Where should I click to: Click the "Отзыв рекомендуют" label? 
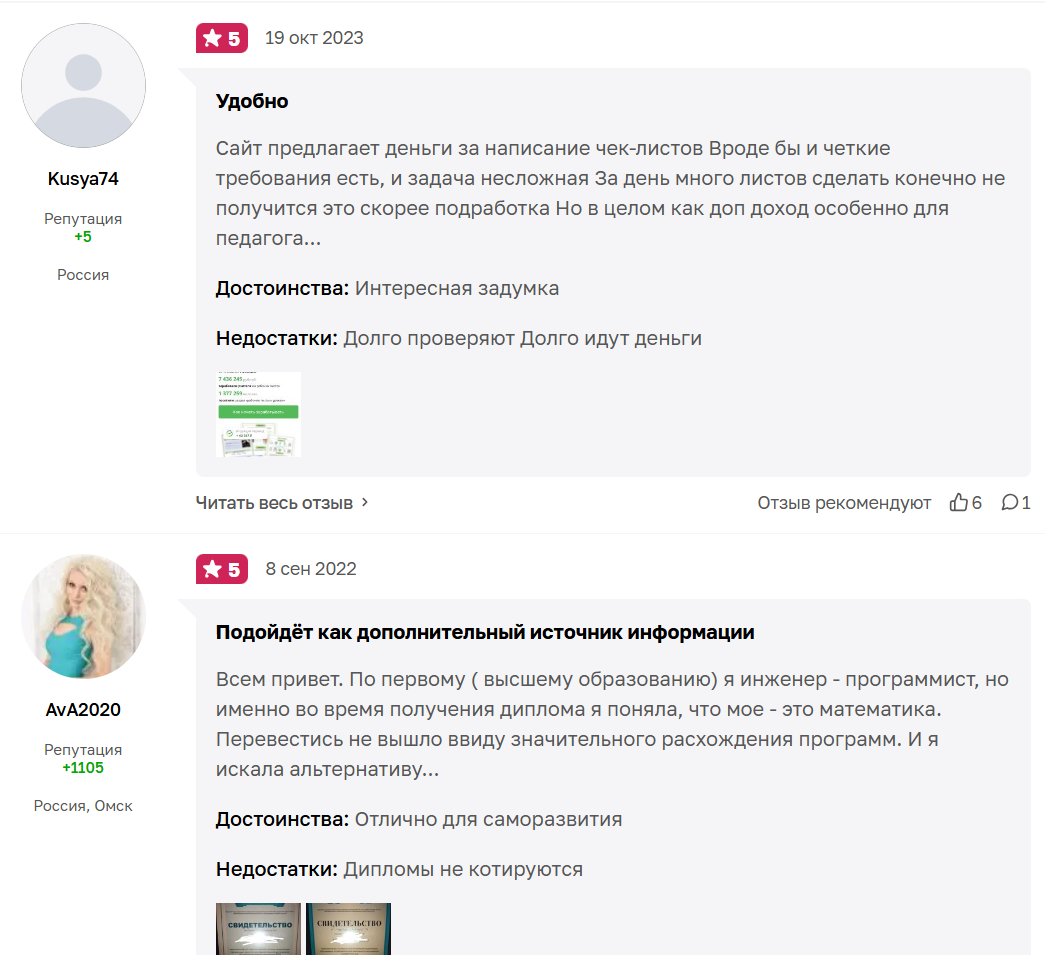(x=844, y=503)
